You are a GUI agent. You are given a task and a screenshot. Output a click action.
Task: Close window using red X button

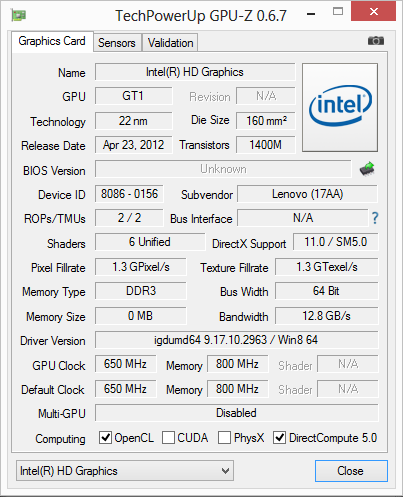click(x=374, y=12)
